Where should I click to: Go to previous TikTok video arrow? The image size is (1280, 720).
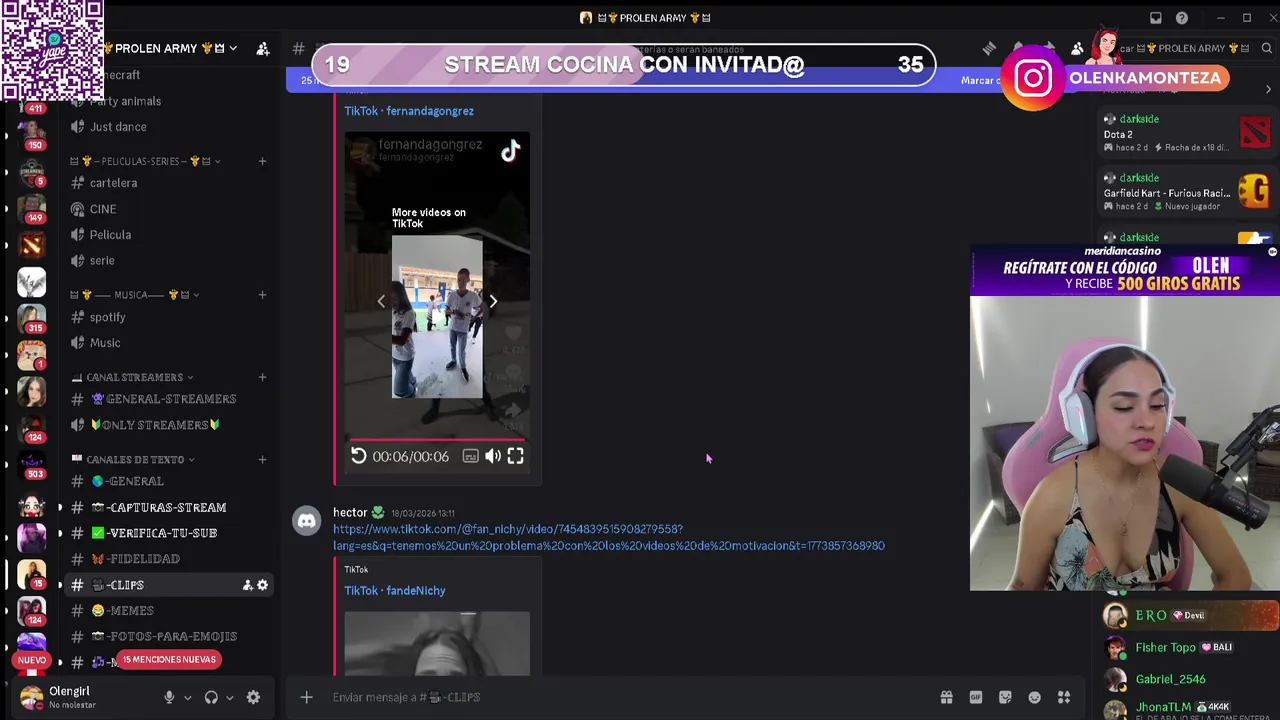[x=381, y=301]
